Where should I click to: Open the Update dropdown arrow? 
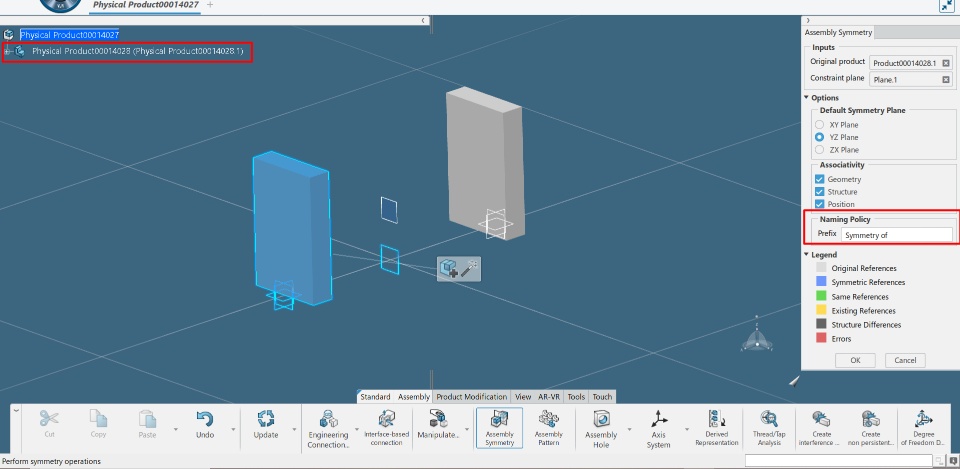(294, 429)
